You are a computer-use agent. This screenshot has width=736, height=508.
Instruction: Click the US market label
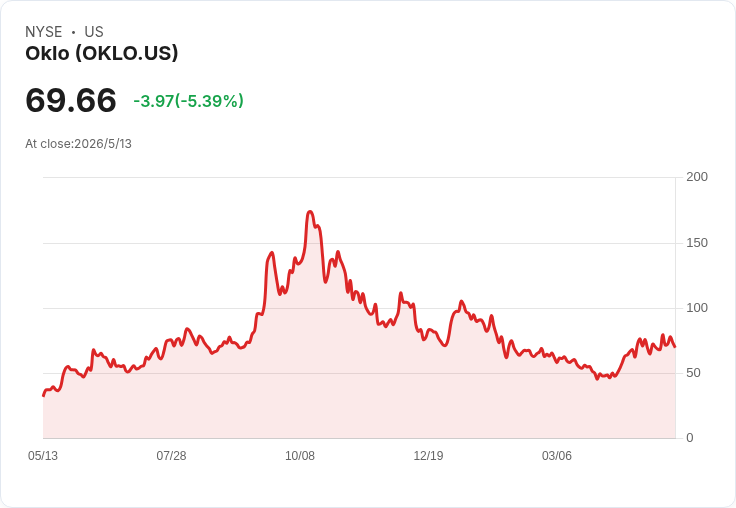pos(94,32)
